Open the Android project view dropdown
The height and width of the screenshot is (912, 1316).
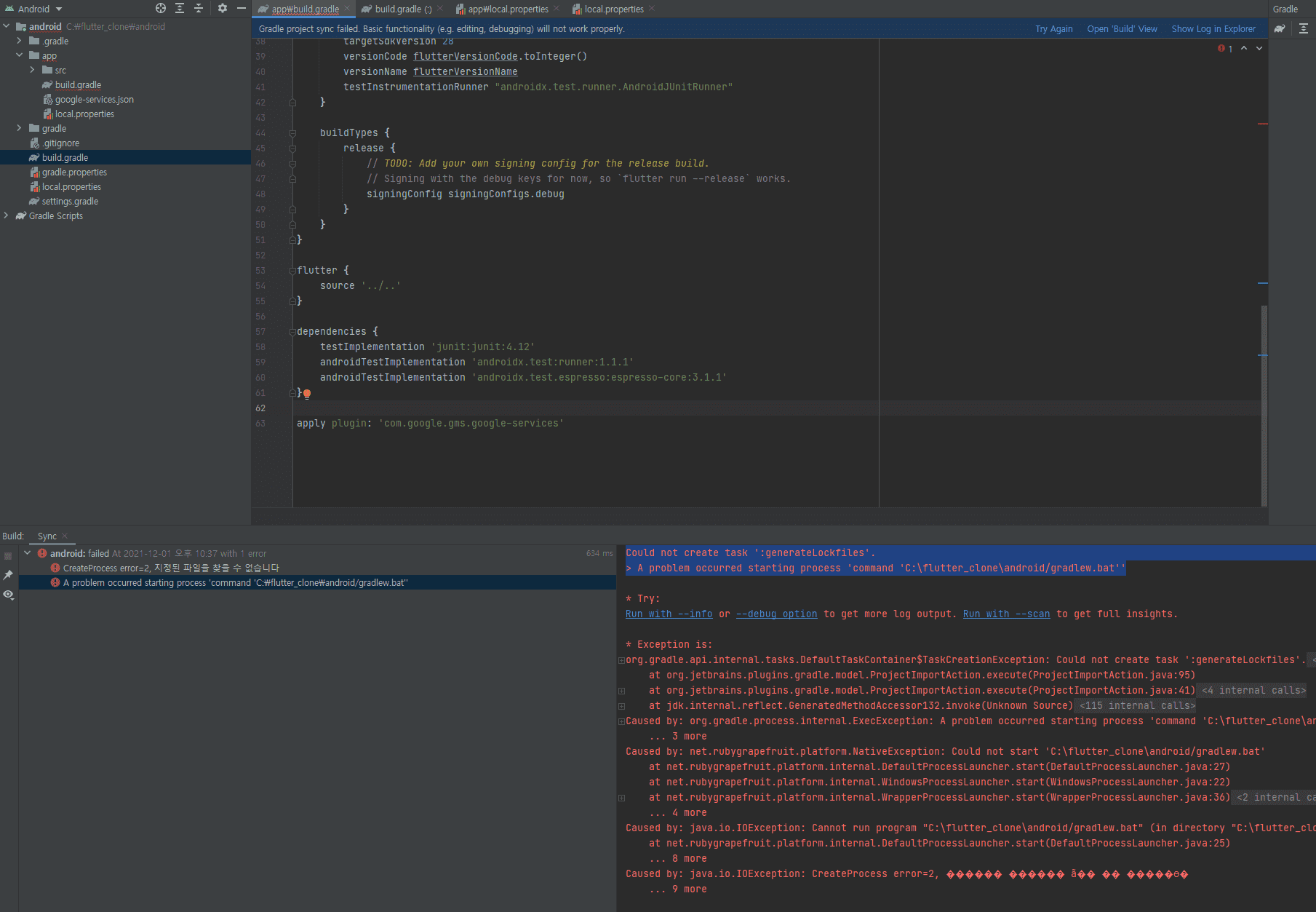(35, 9)
